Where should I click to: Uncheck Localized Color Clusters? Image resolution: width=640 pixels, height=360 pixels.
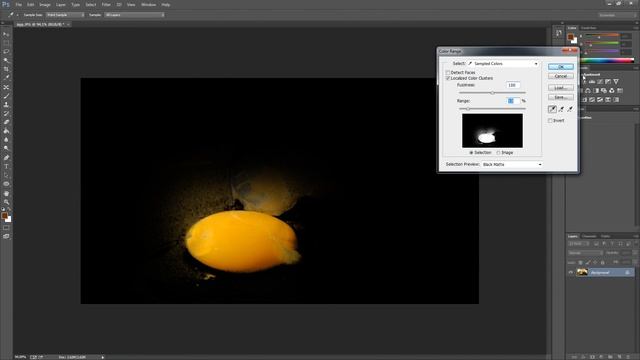[x=448, y=78]
